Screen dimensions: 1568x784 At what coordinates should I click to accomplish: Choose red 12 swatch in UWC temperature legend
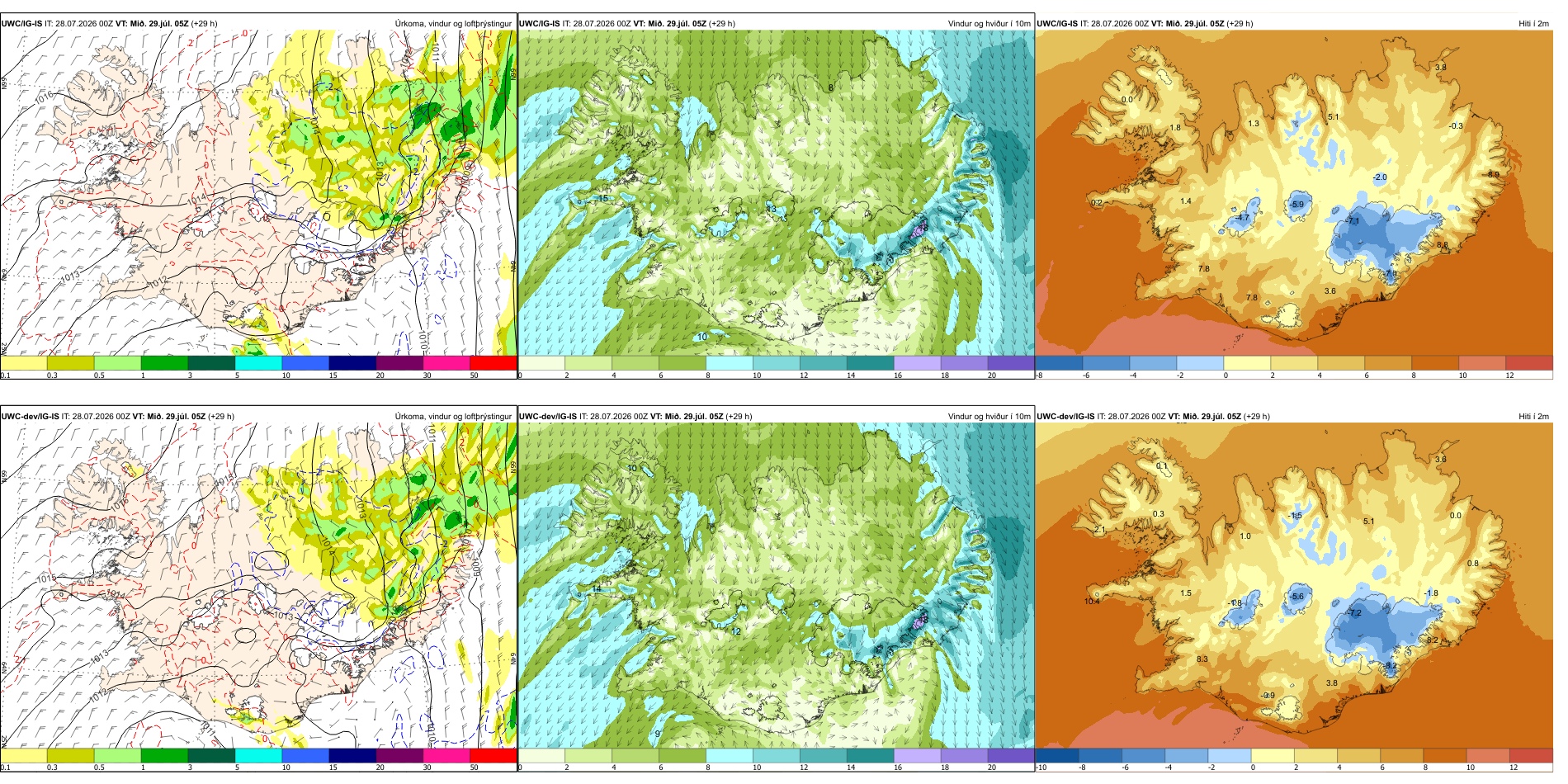(x=1528, y=363)
